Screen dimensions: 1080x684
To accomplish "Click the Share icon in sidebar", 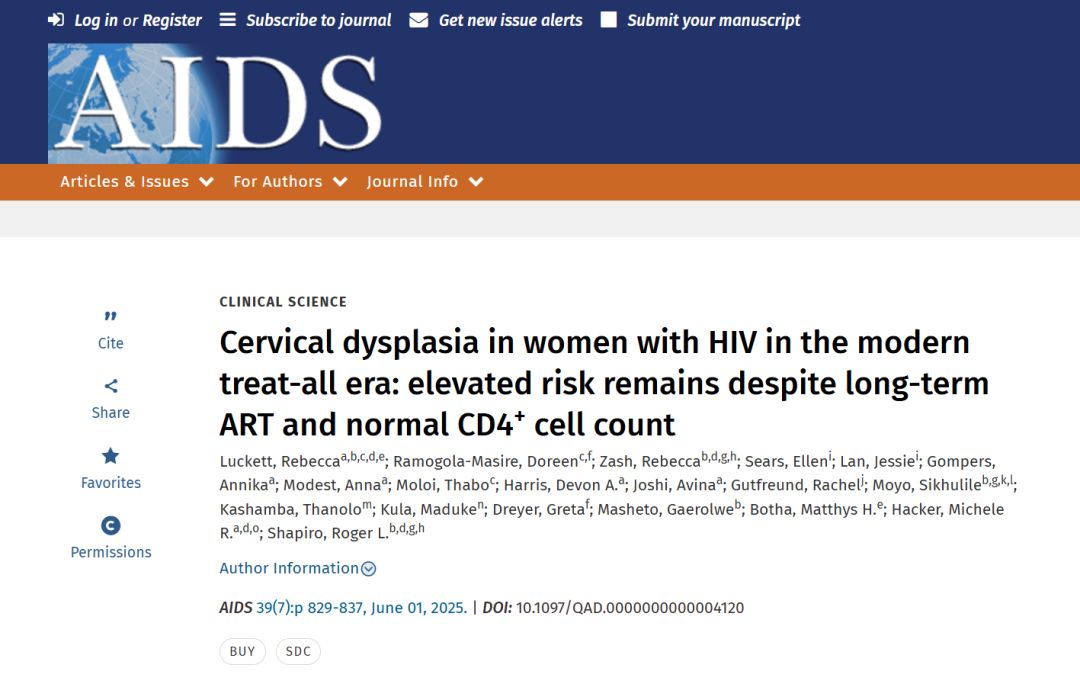I will coord(111,386).
